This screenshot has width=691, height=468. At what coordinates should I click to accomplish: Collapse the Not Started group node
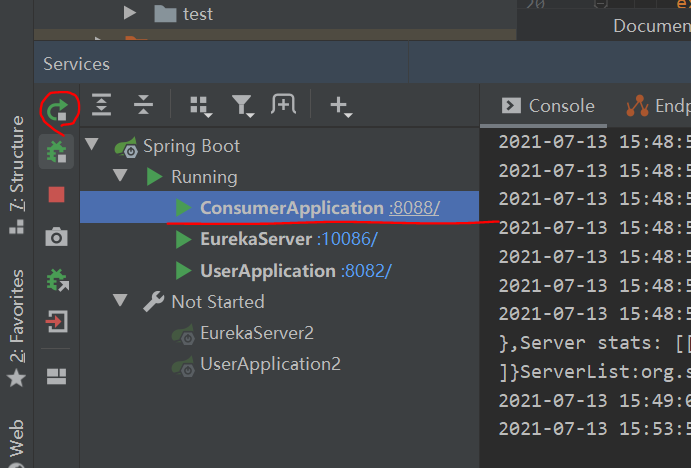pos(120,300)
